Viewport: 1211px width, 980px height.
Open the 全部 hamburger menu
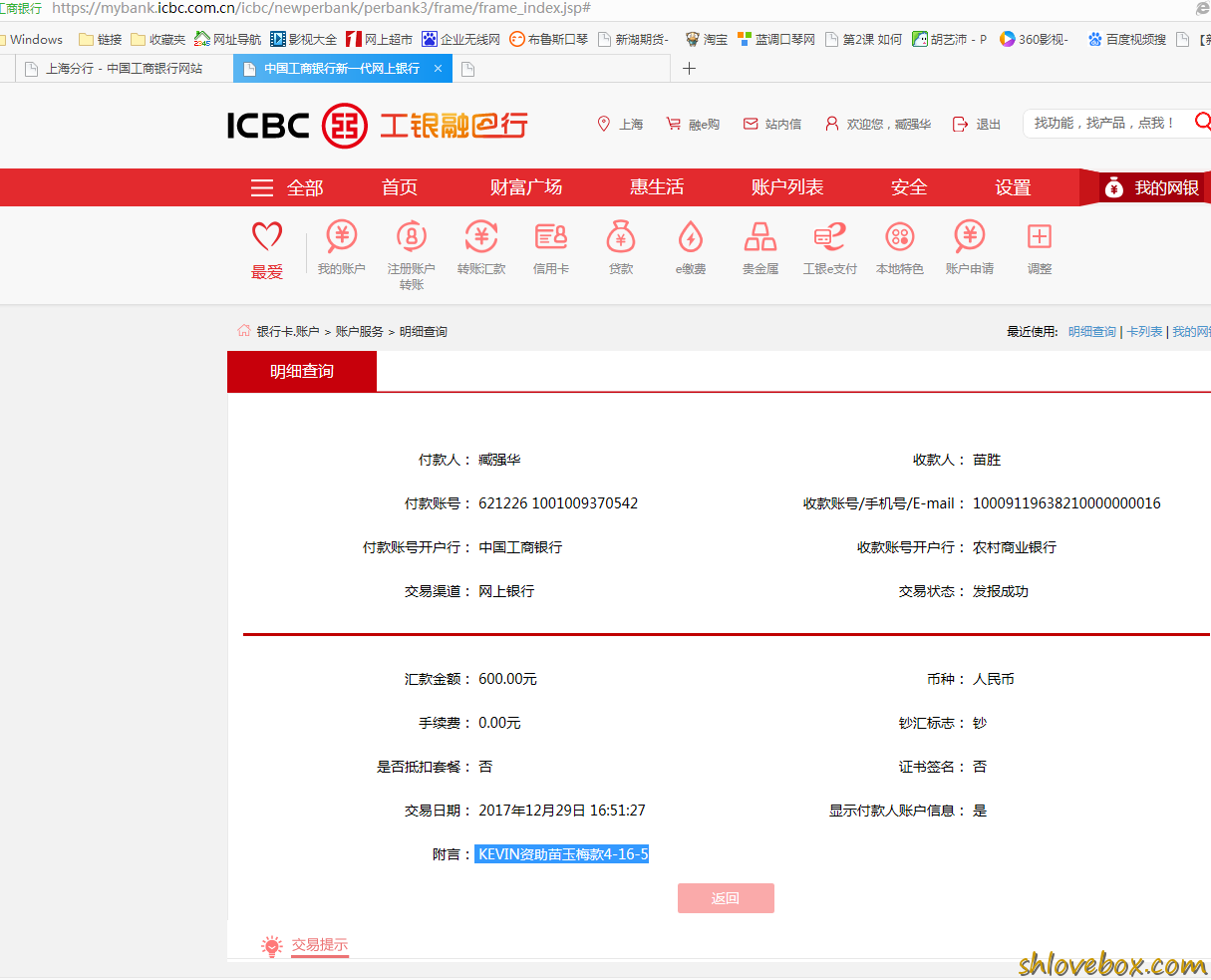(x=287, y=187)
